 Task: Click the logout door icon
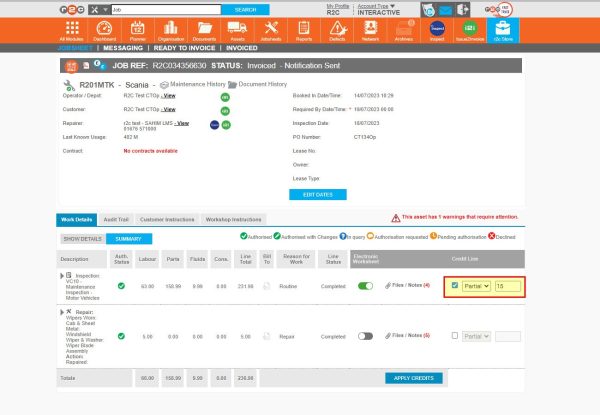coord(462,10)
